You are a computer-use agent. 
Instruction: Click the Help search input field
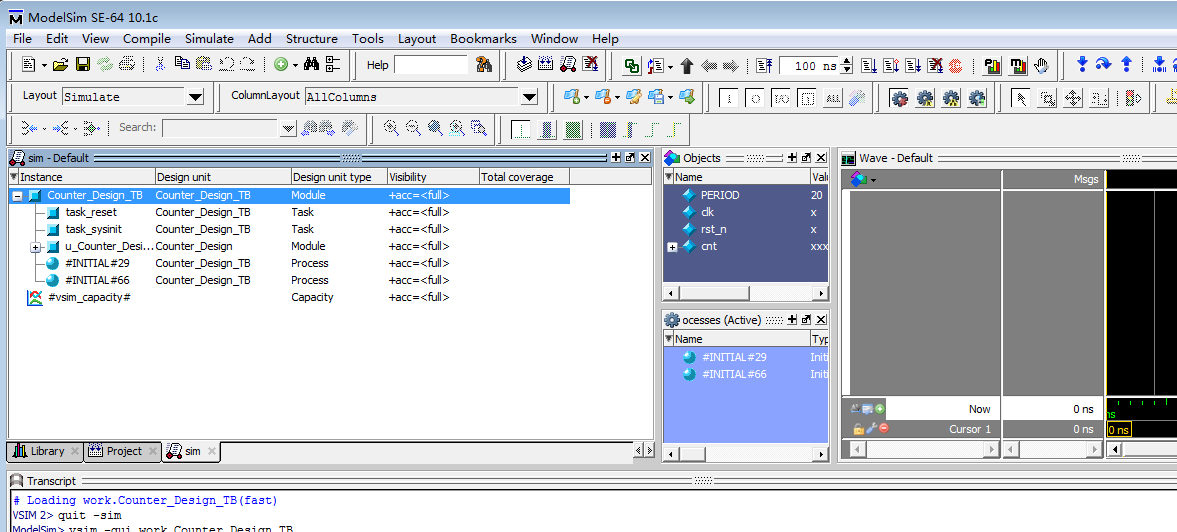[x=431, y=65]
